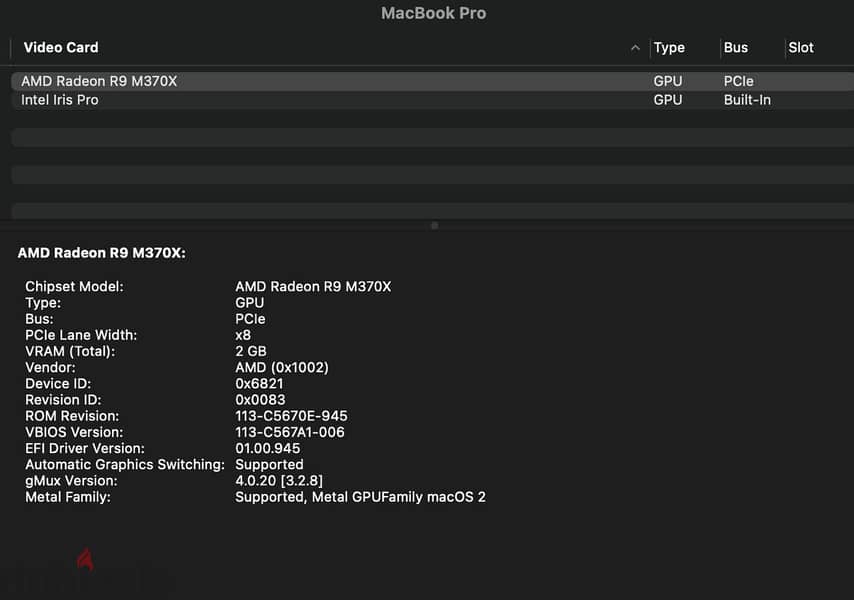The width and height of the screenshot is (854, 600).
Task: Click the Automatic Graphics Switching: label
Action: tap(125, 464)
